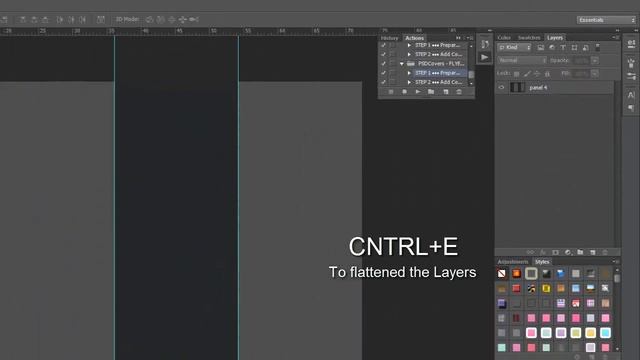Screen dimensions: 640x360
Task: Toggle checkmark for bottom STEP 2 action
Action: click(383, 82)
